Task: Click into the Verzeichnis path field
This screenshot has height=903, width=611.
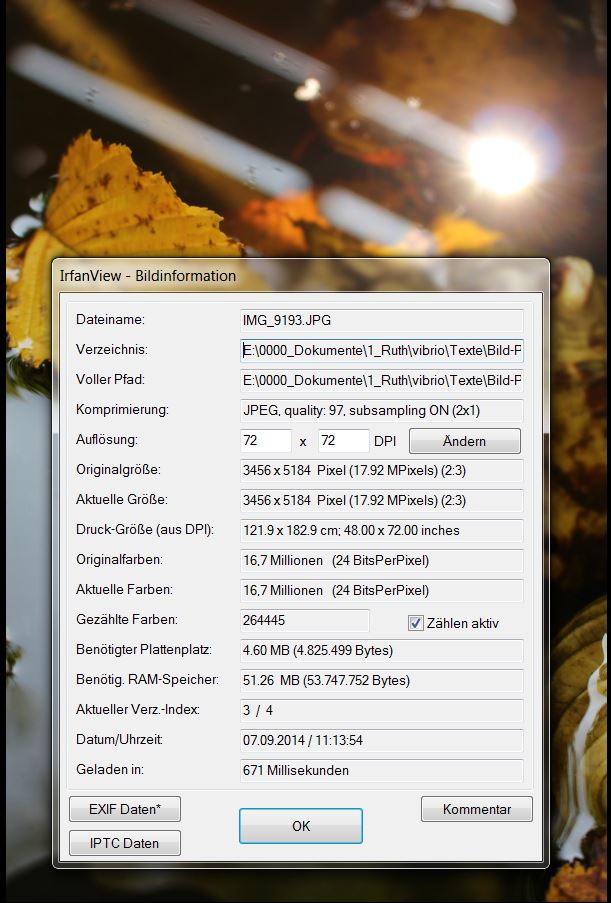Action: click(x=381, y=350)
